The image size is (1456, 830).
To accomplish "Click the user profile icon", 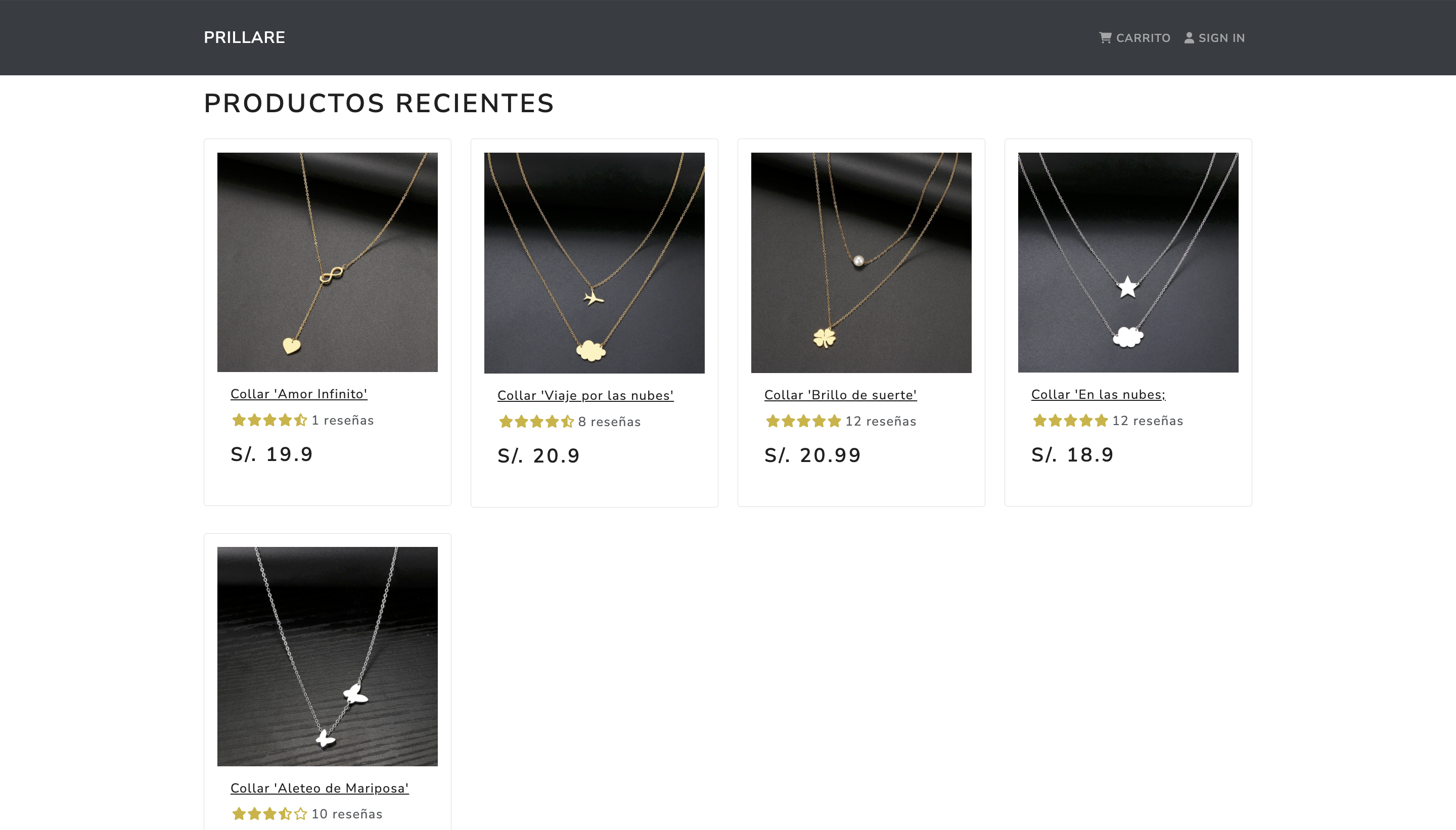I will [1189, 37].
